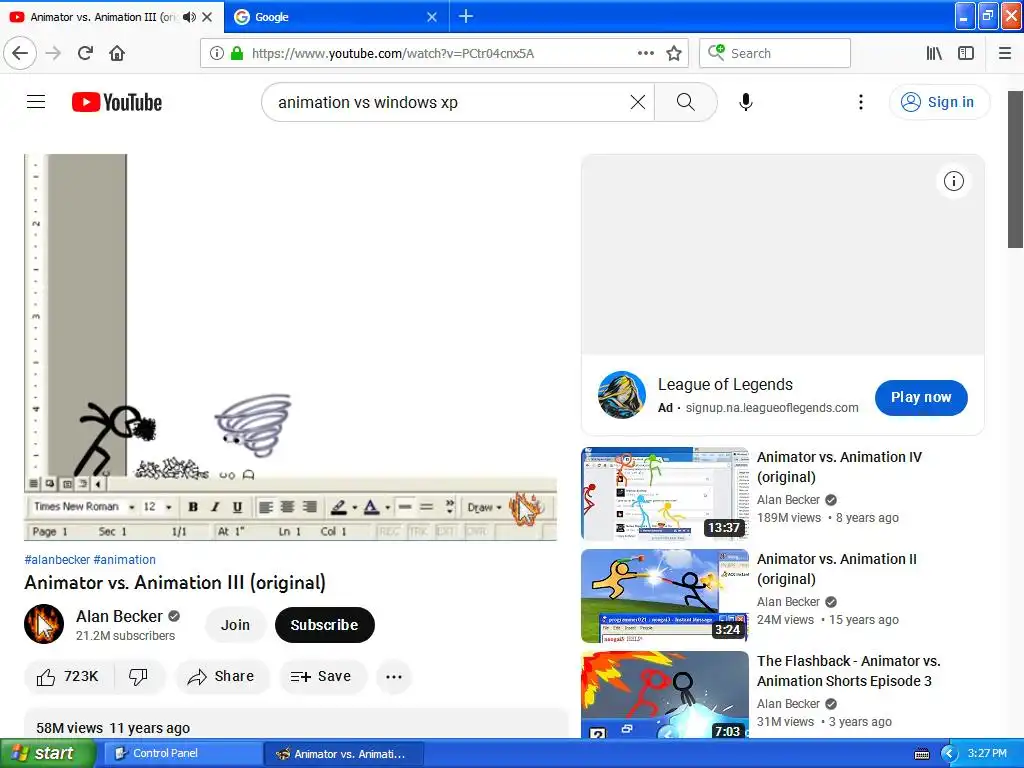Click the YouTube logo
This screenshot has height=768, width=1024.
(117, 102)
